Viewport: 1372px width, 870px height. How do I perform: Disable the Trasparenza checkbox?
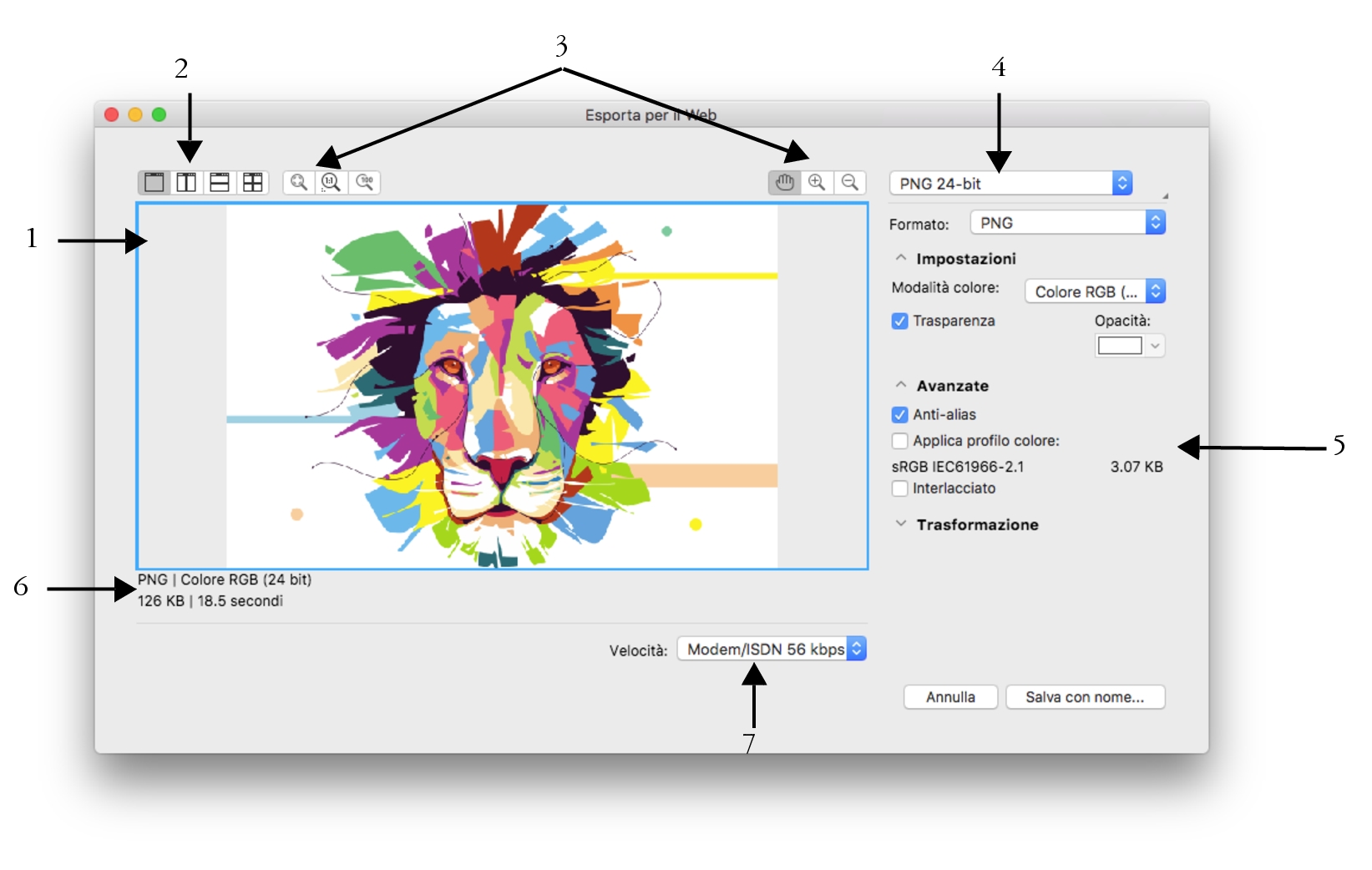(899, 321)
